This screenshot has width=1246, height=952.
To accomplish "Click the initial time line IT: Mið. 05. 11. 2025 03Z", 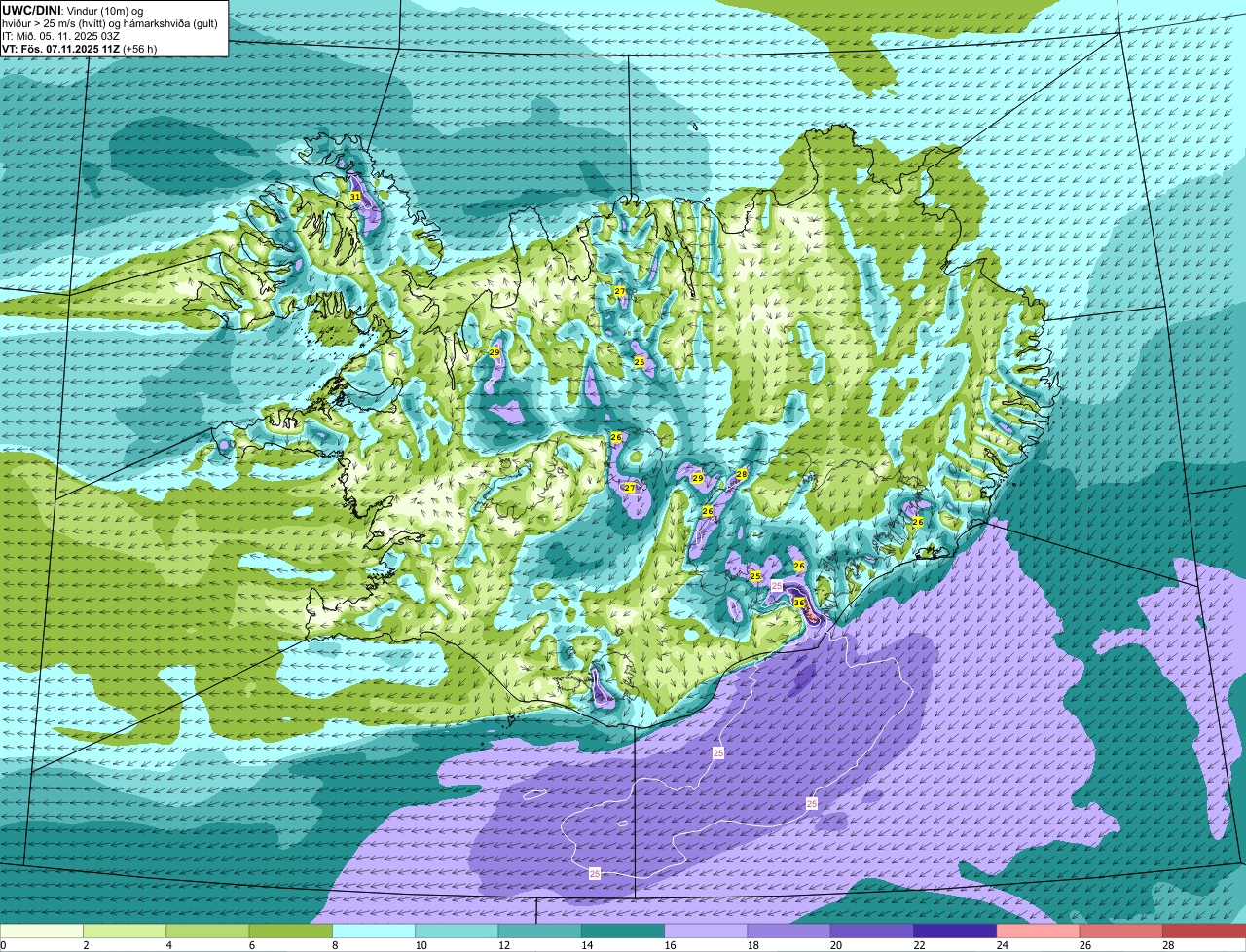I will tap(61, 36).
